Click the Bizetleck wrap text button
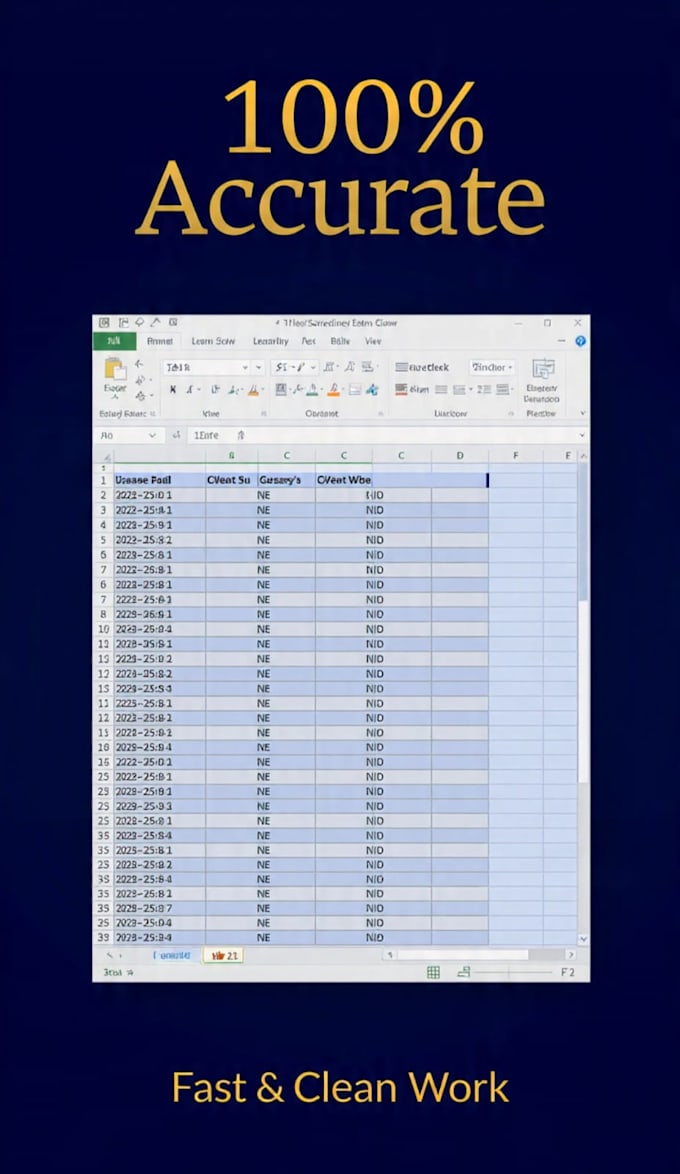680x1174 pixels. 422,367
